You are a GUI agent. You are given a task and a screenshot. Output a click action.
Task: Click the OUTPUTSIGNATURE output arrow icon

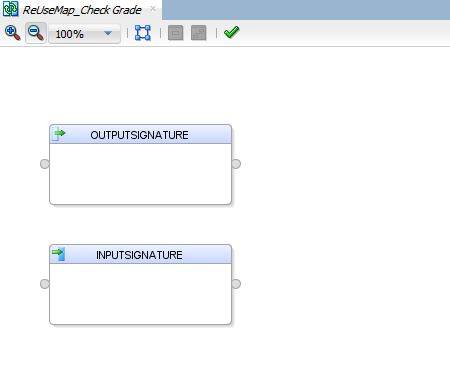pyautogui.click(x=59, y=134)
